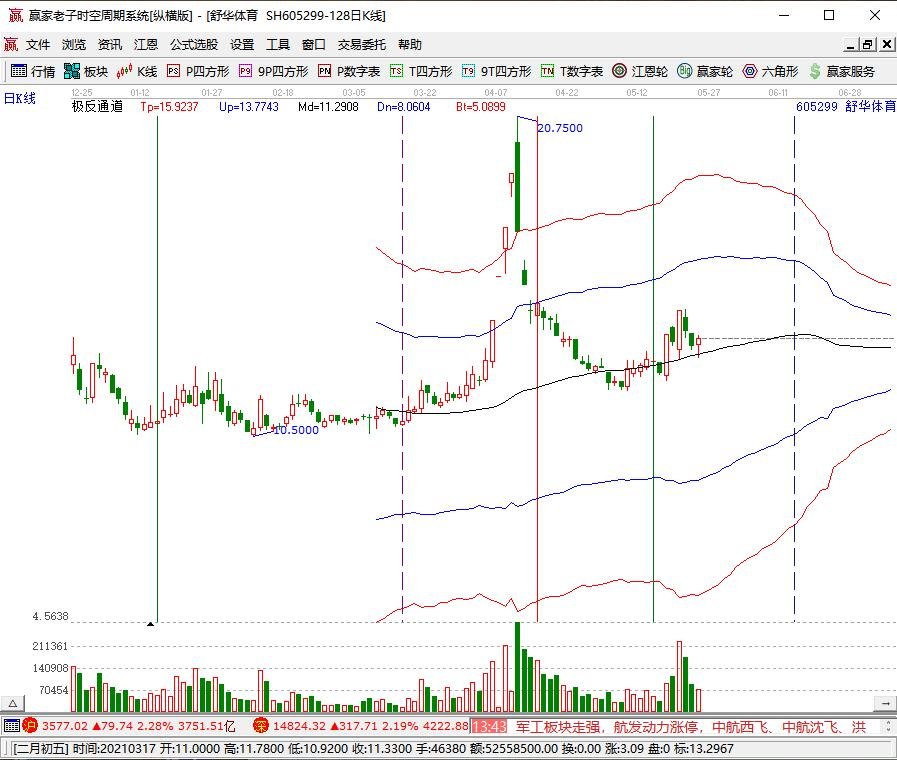Switch to K线 candlestick chart
897x760 pixels.
click(137, 71)
